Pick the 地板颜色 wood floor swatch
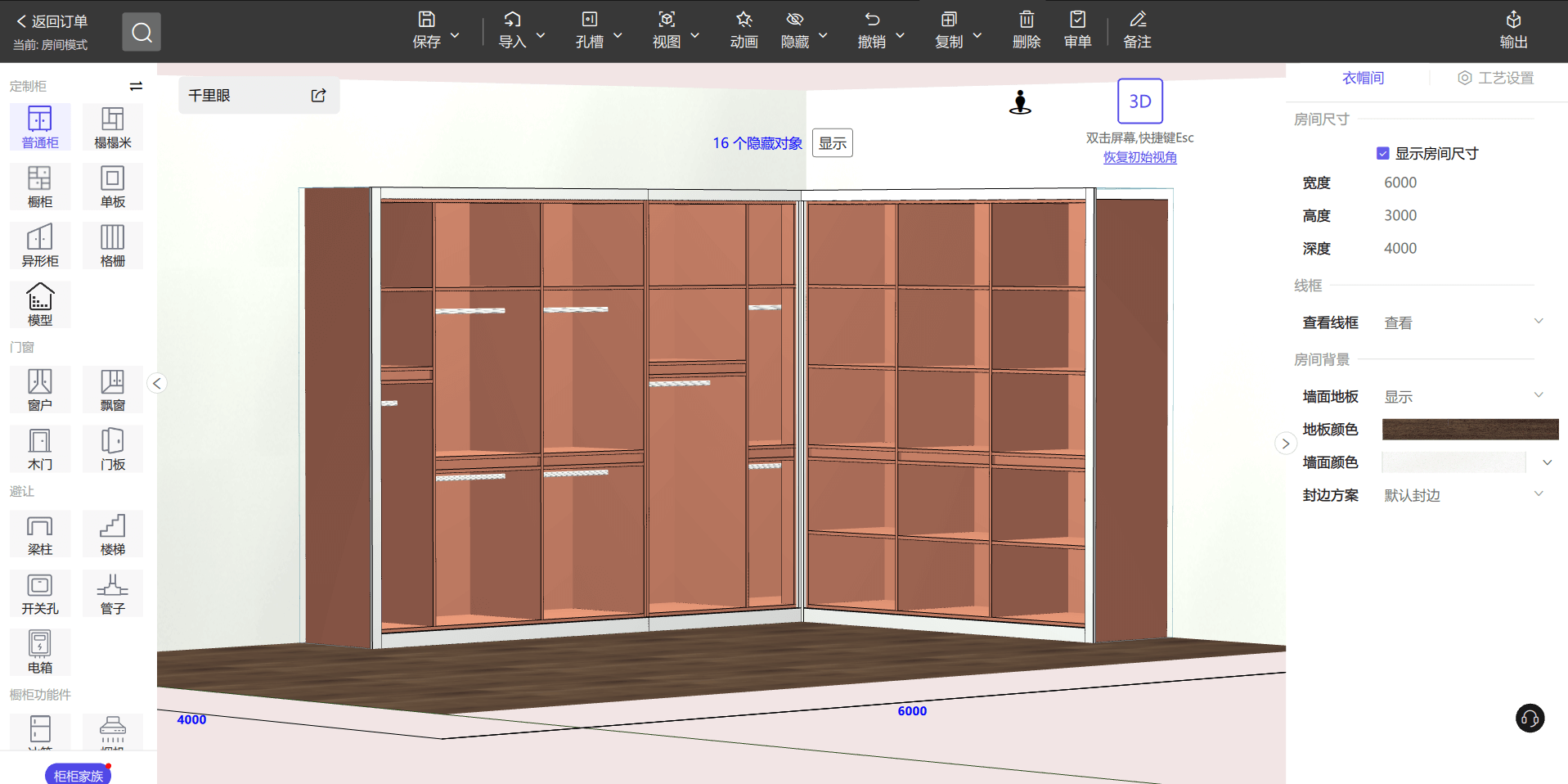 (x=1470, y=429)
